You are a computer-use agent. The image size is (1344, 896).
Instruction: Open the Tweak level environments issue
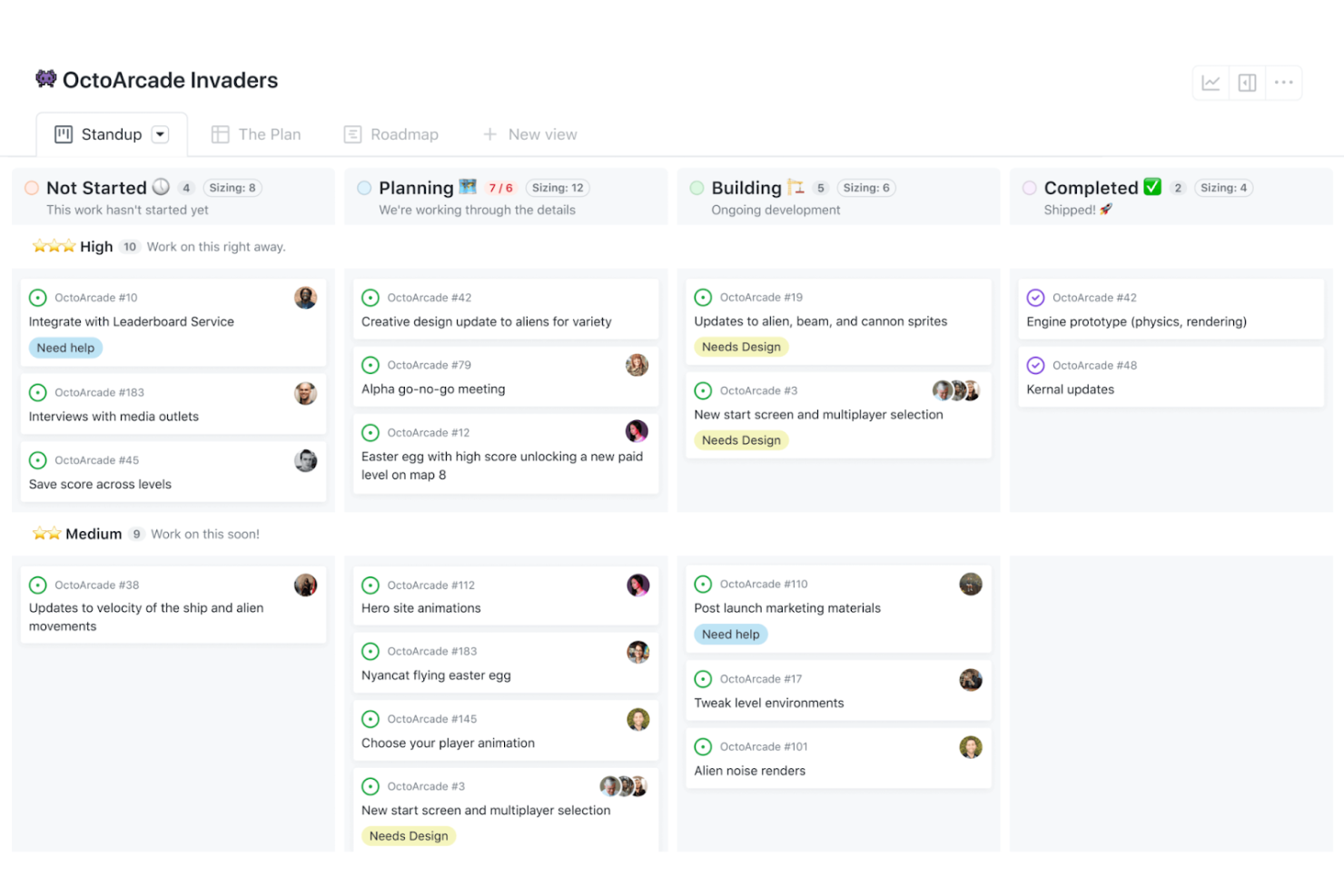768,703
